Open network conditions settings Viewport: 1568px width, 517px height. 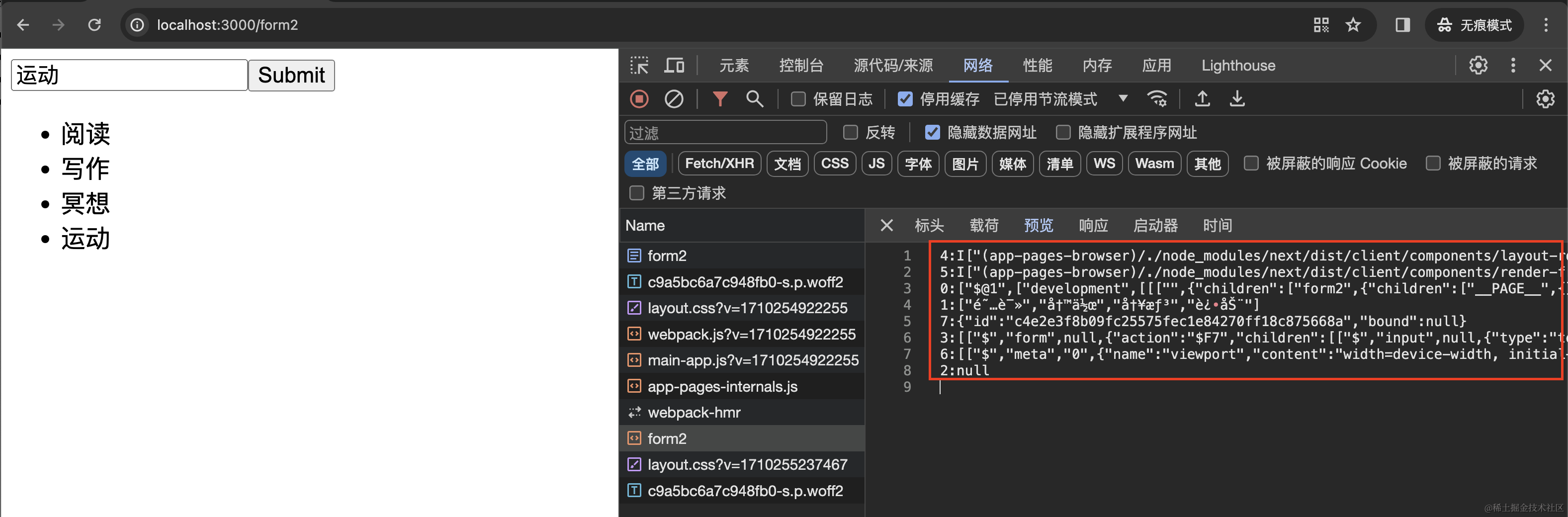pyautogui.click(x=1157, y=98)
